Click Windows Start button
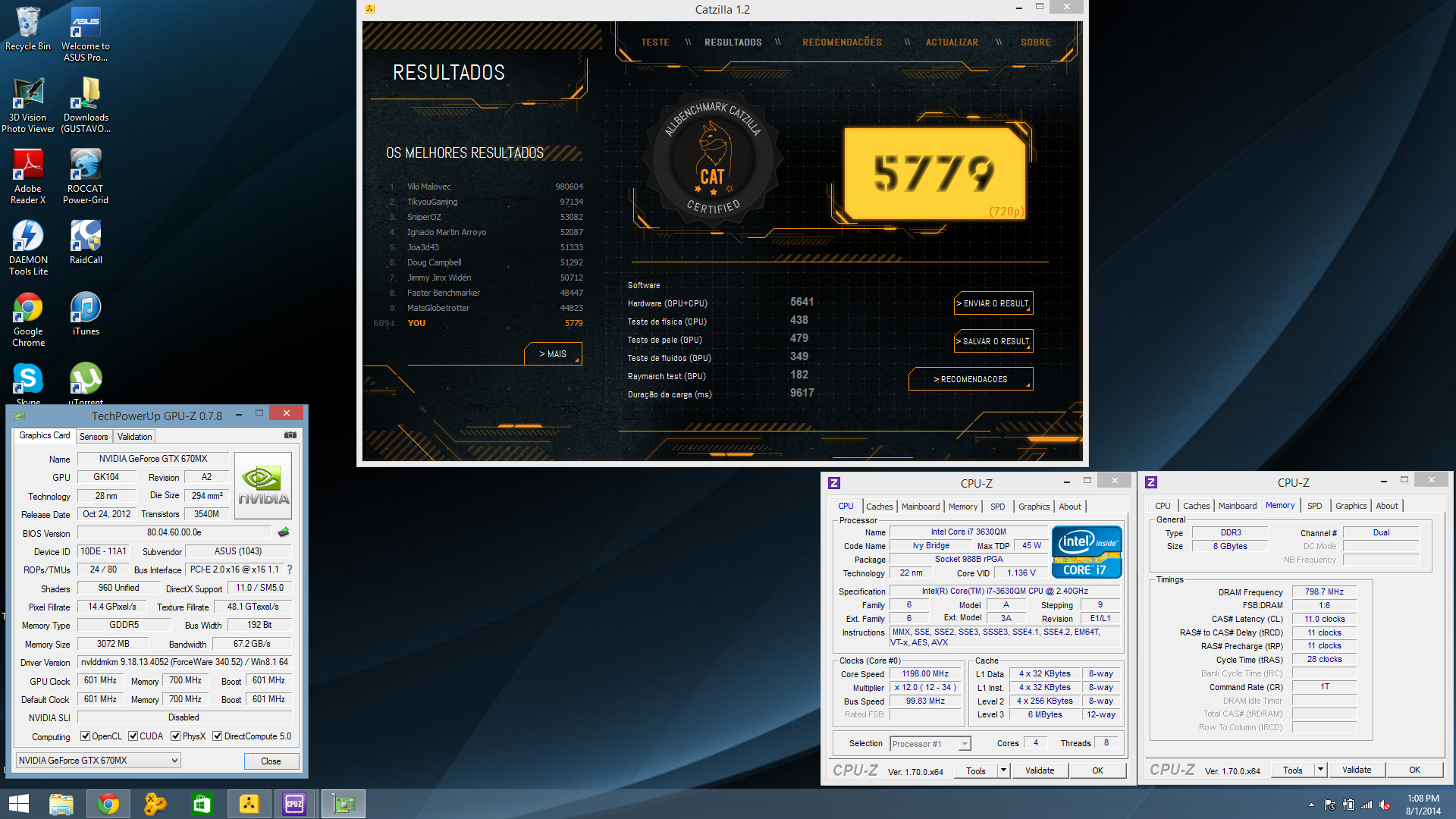The image size is (1456, 819). click(18, 804)
